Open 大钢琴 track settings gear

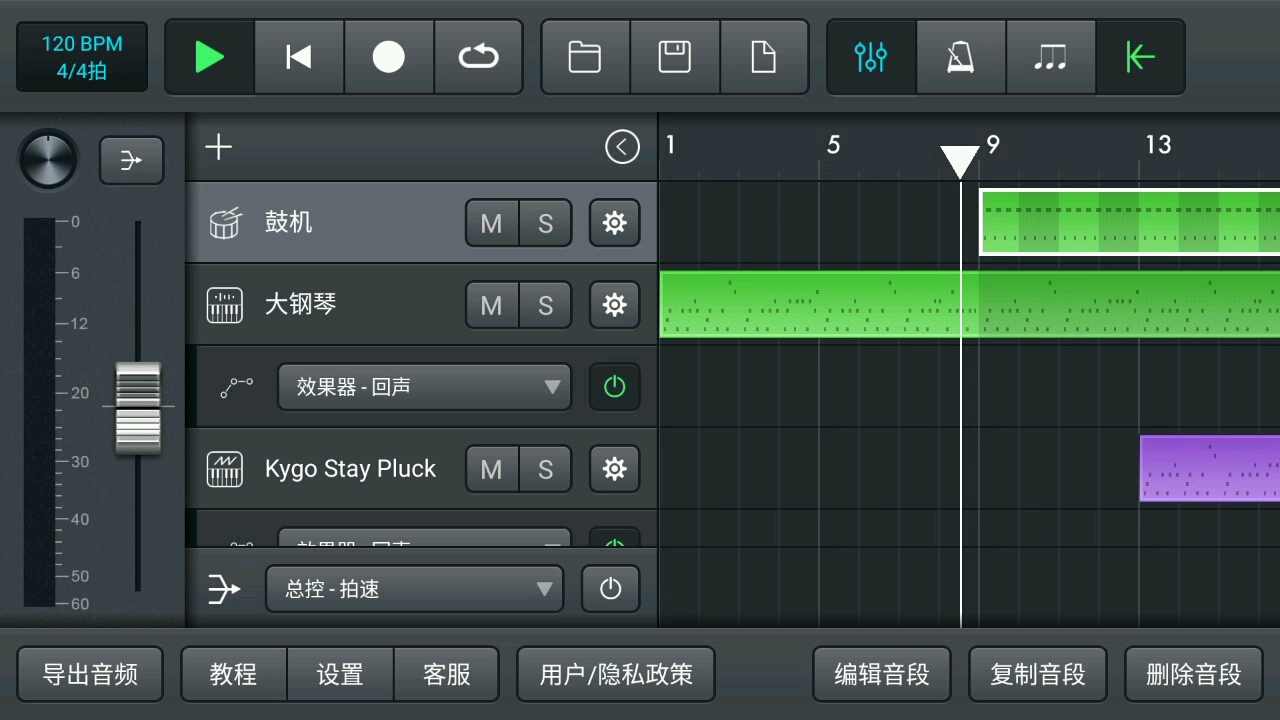(x=614, y=305)
